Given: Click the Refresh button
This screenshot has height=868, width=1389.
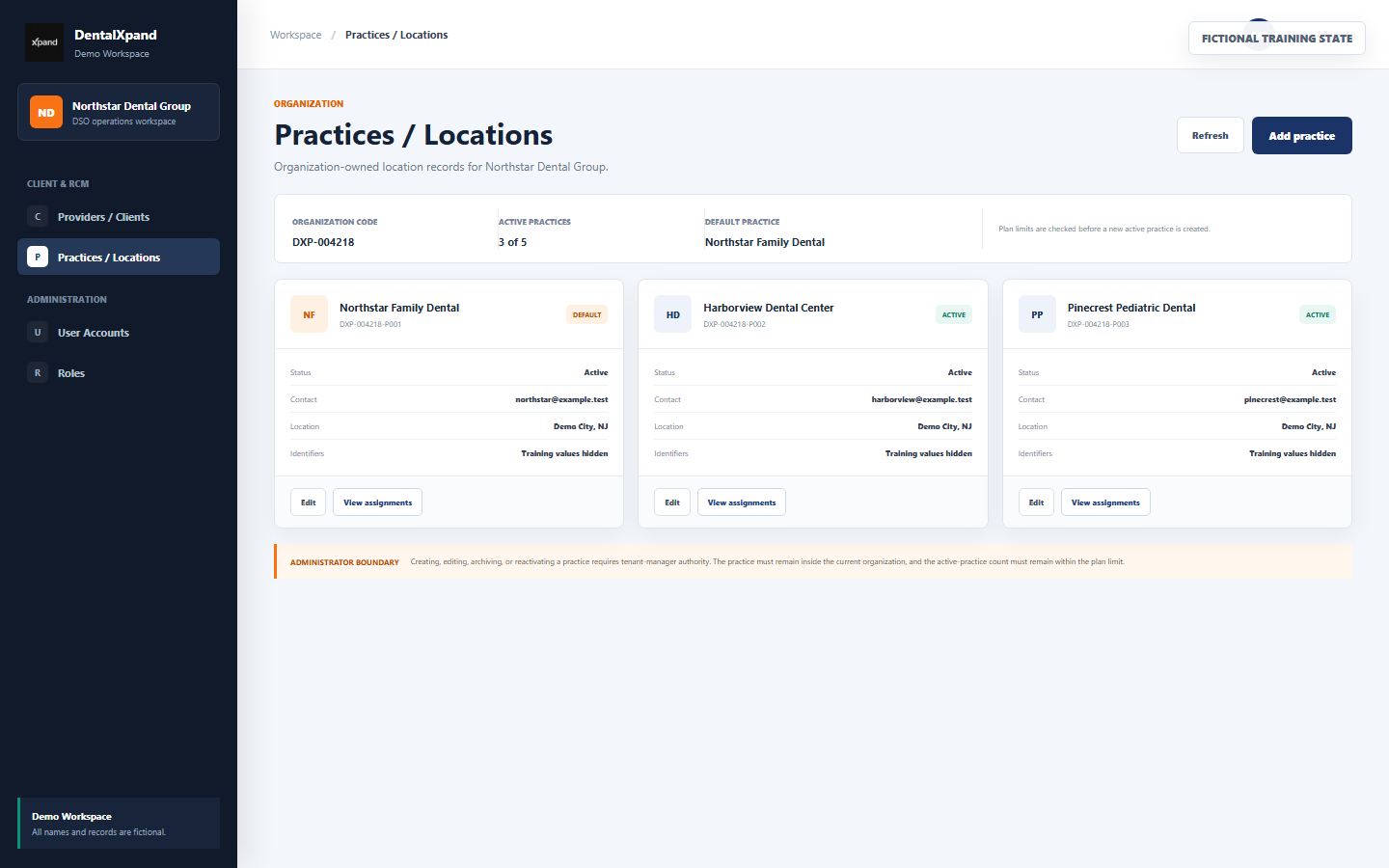Looking at the screenshot, I should pyautogui.click(x=1211, y=135).
